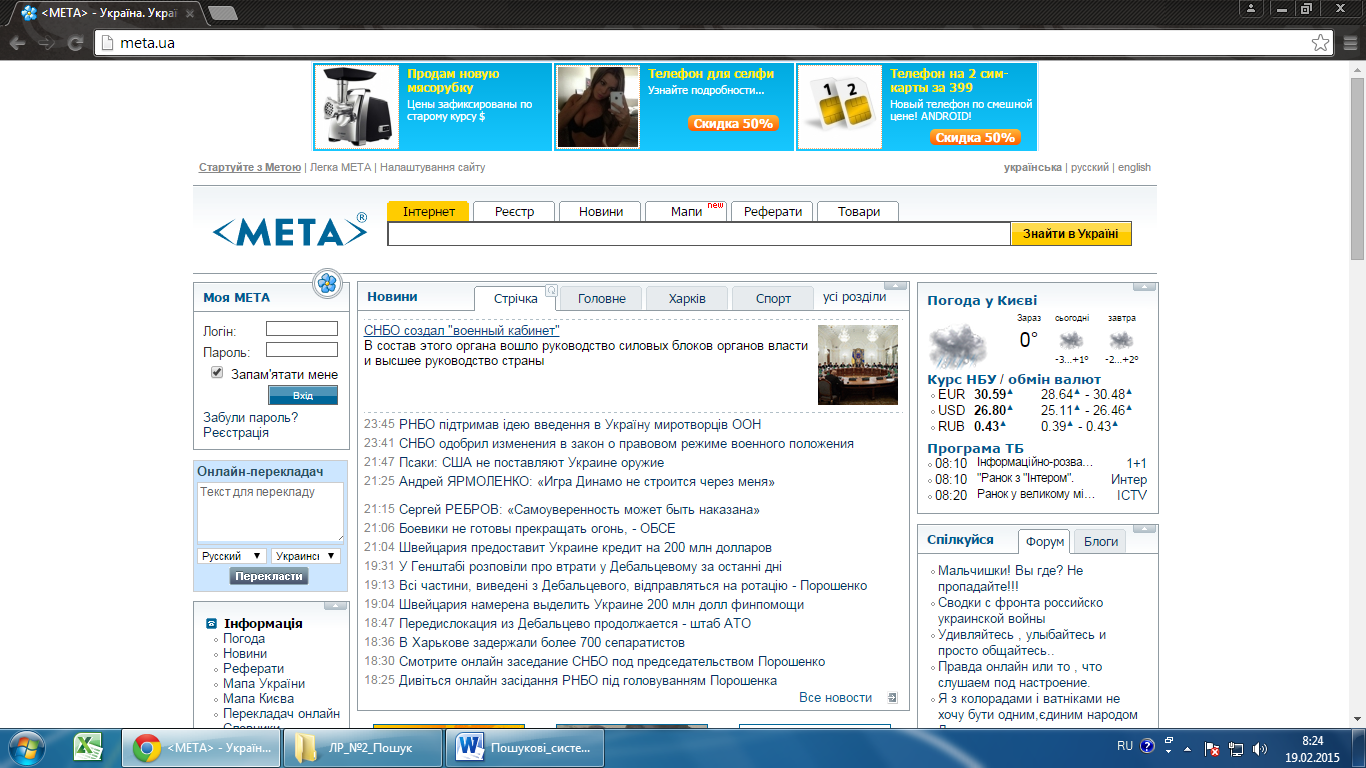
Task: Click the Все новости arrow icon
Action: 892,698
